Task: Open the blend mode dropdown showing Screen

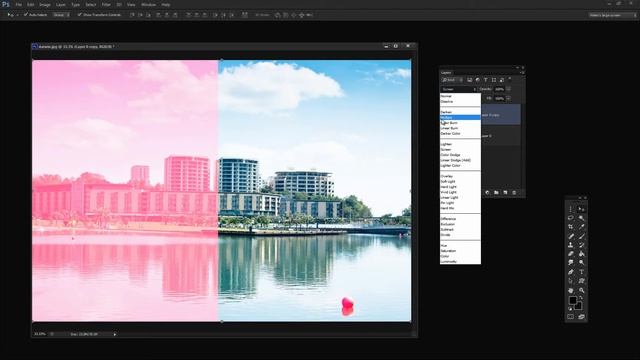Action: pyautogui.click(x=459, y=89)
